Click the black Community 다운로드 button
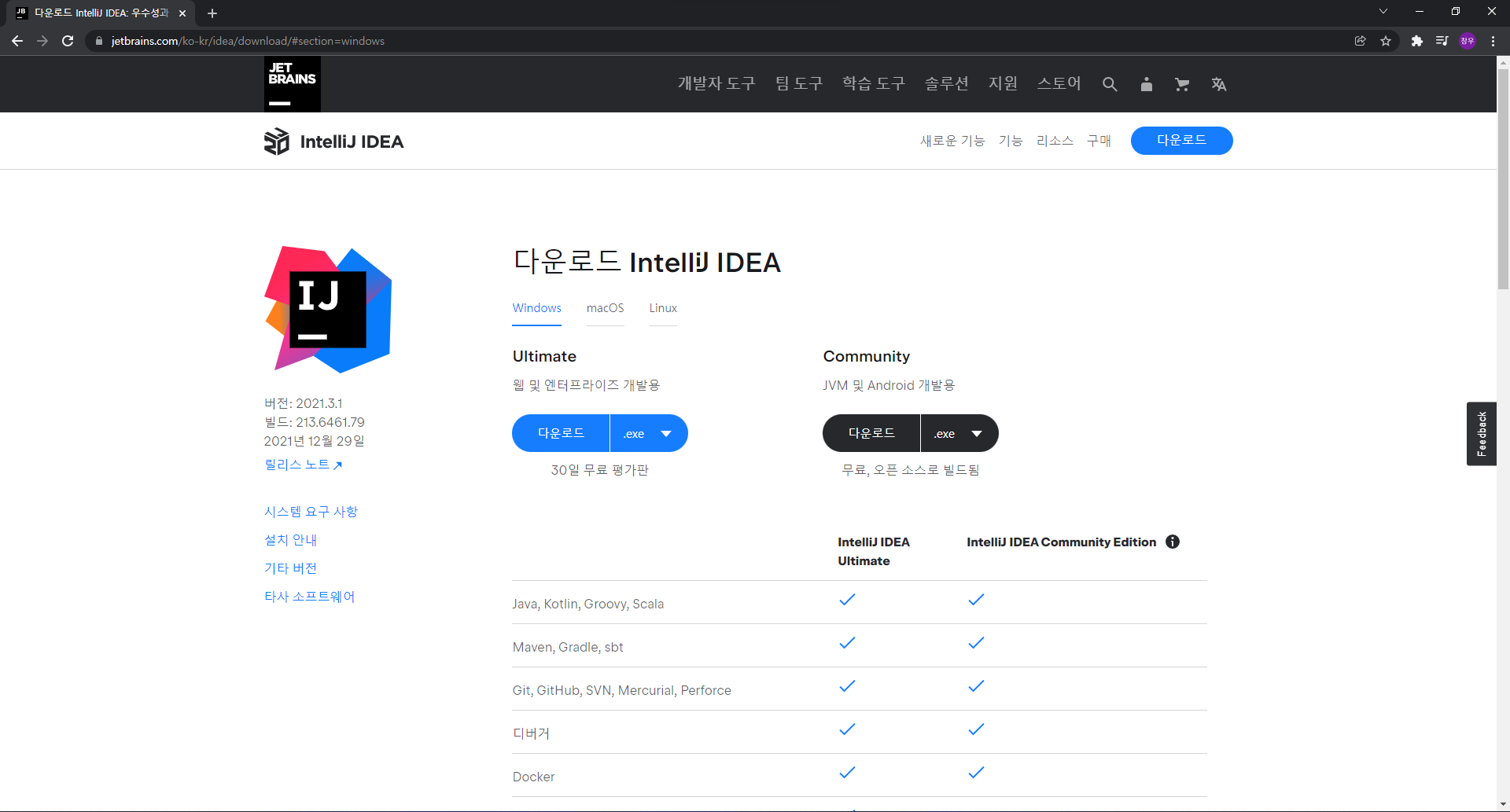Screen dimensions: 1510x812 pos(871,433)
